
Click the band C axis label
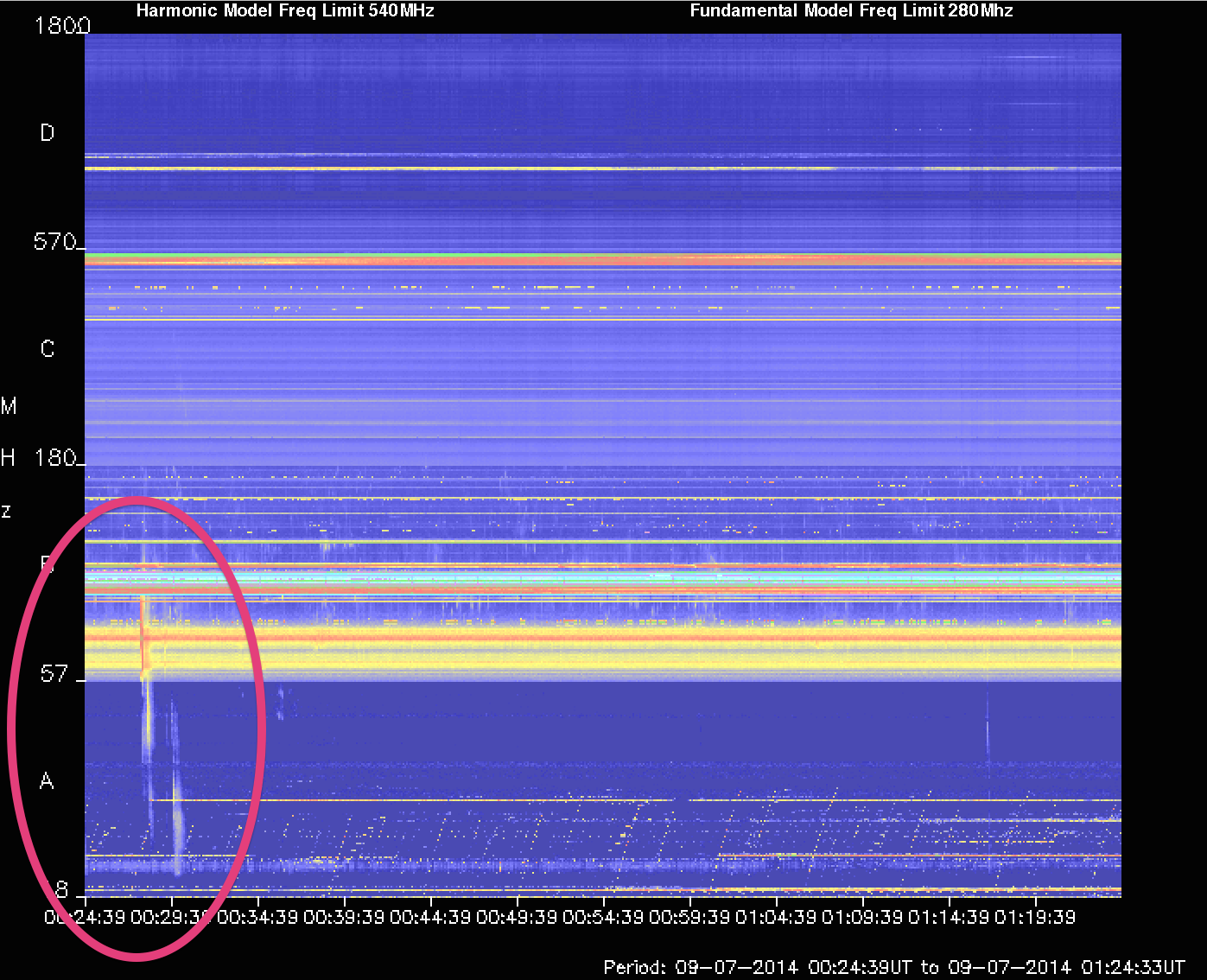point(48,349)
